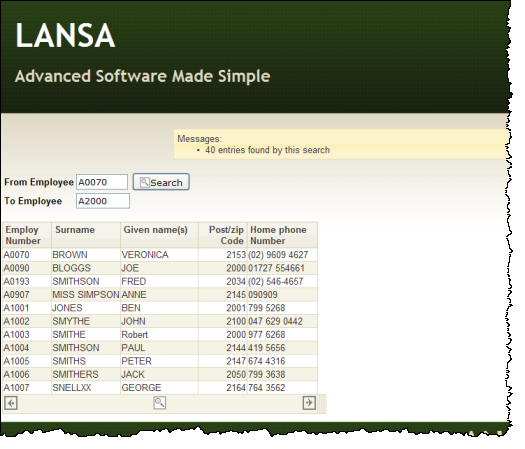
Task: Click the 40 entries found message
Action: pyautogui.click(x=267, y=150)
